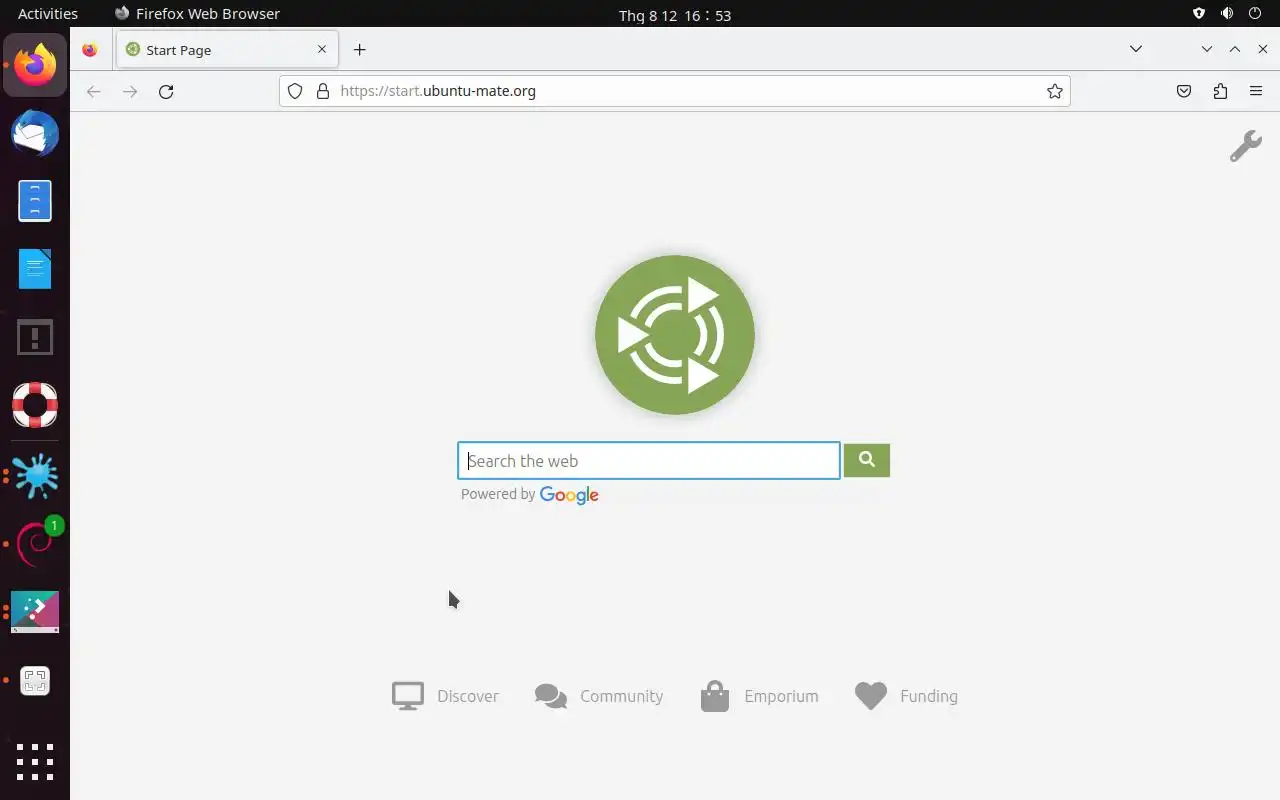Open the Files manager from the dock

35,202
